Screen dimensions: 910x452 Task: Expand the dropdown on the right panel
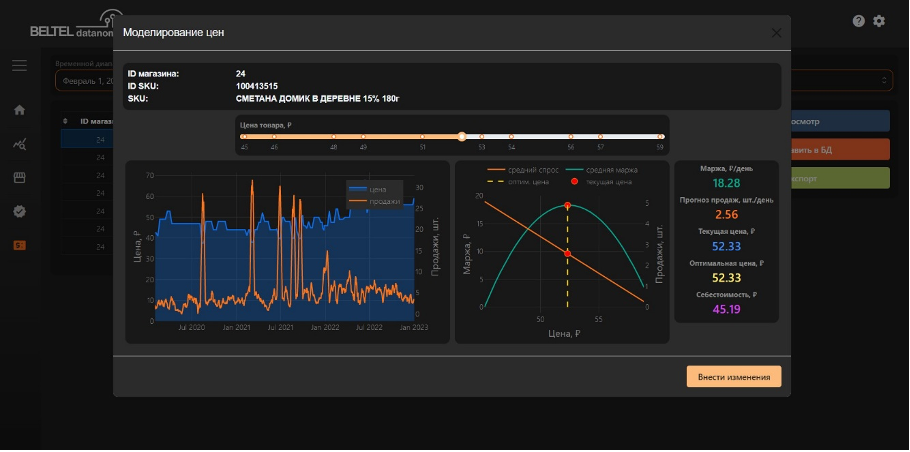click(x=884, y=80)
